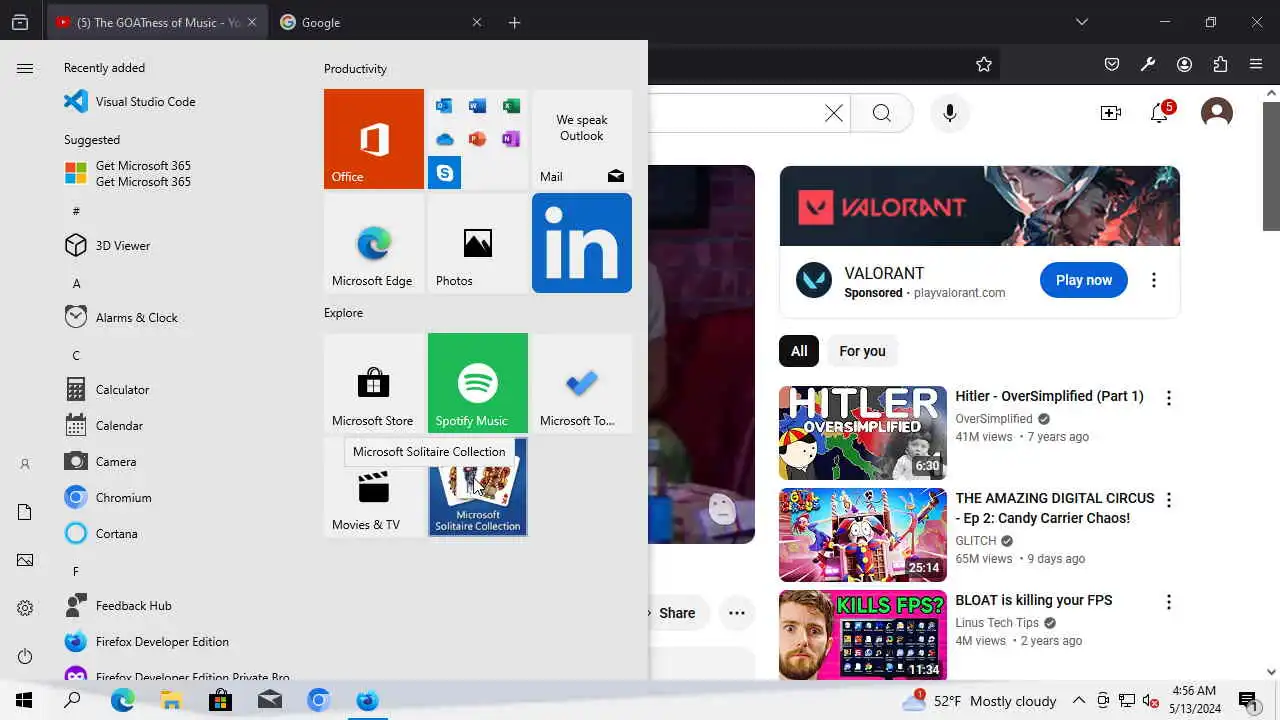Screen dimensions: 1280x720
Task: Open Mail from the taskbar
Action: pyautogui.click(x=269, y=700)
